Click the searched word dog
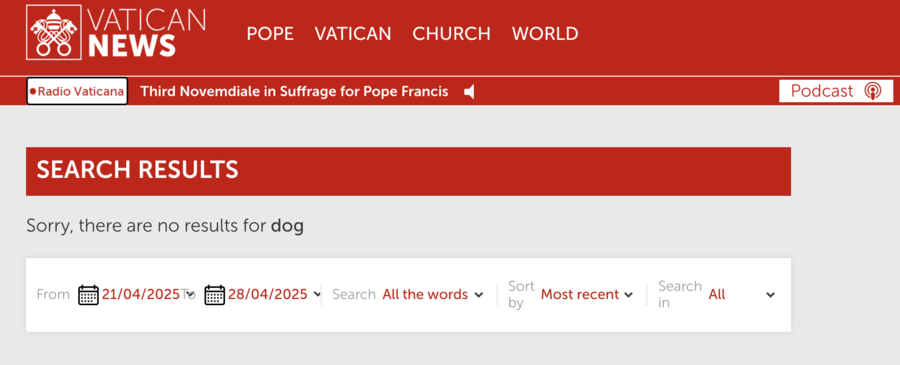The width and height of the screenshot is (900, 365). 287,226
